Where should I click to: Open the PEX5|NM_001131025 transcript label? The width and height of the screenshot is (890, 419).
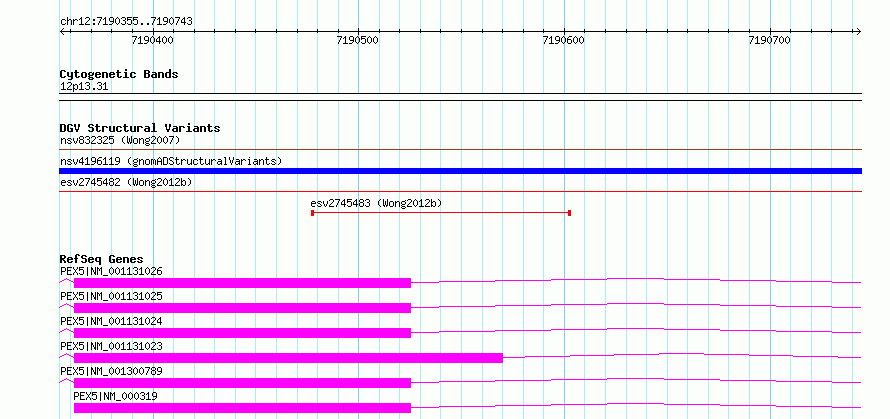pyautogui.click(x=111, y=296)
